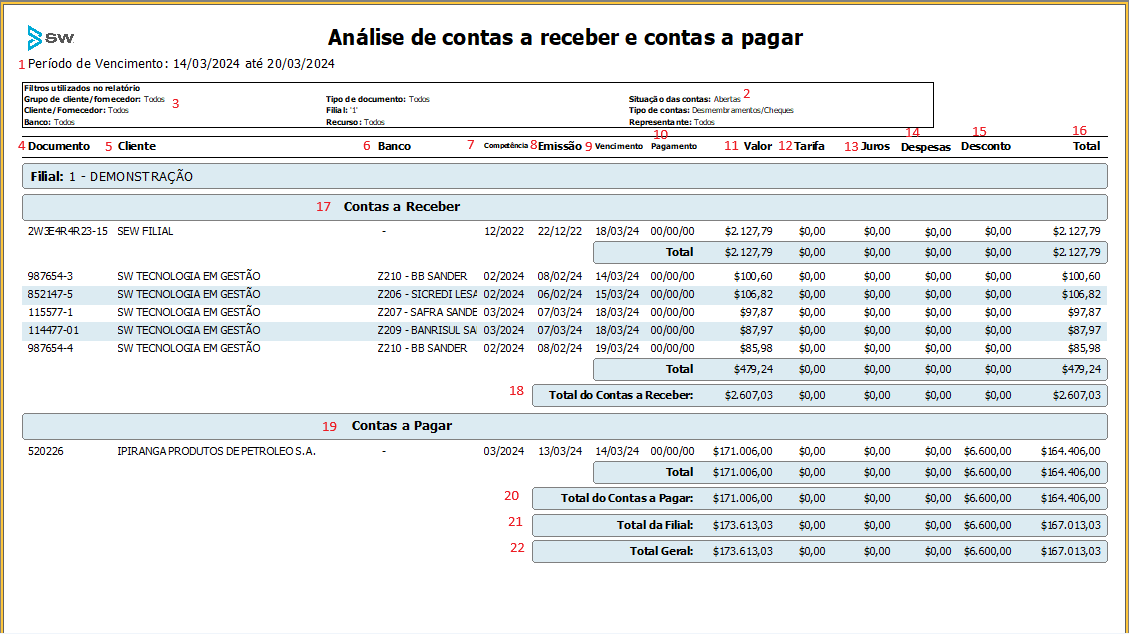Click bank 'Z207 - SAFRA' in row 115577-1

427,312
